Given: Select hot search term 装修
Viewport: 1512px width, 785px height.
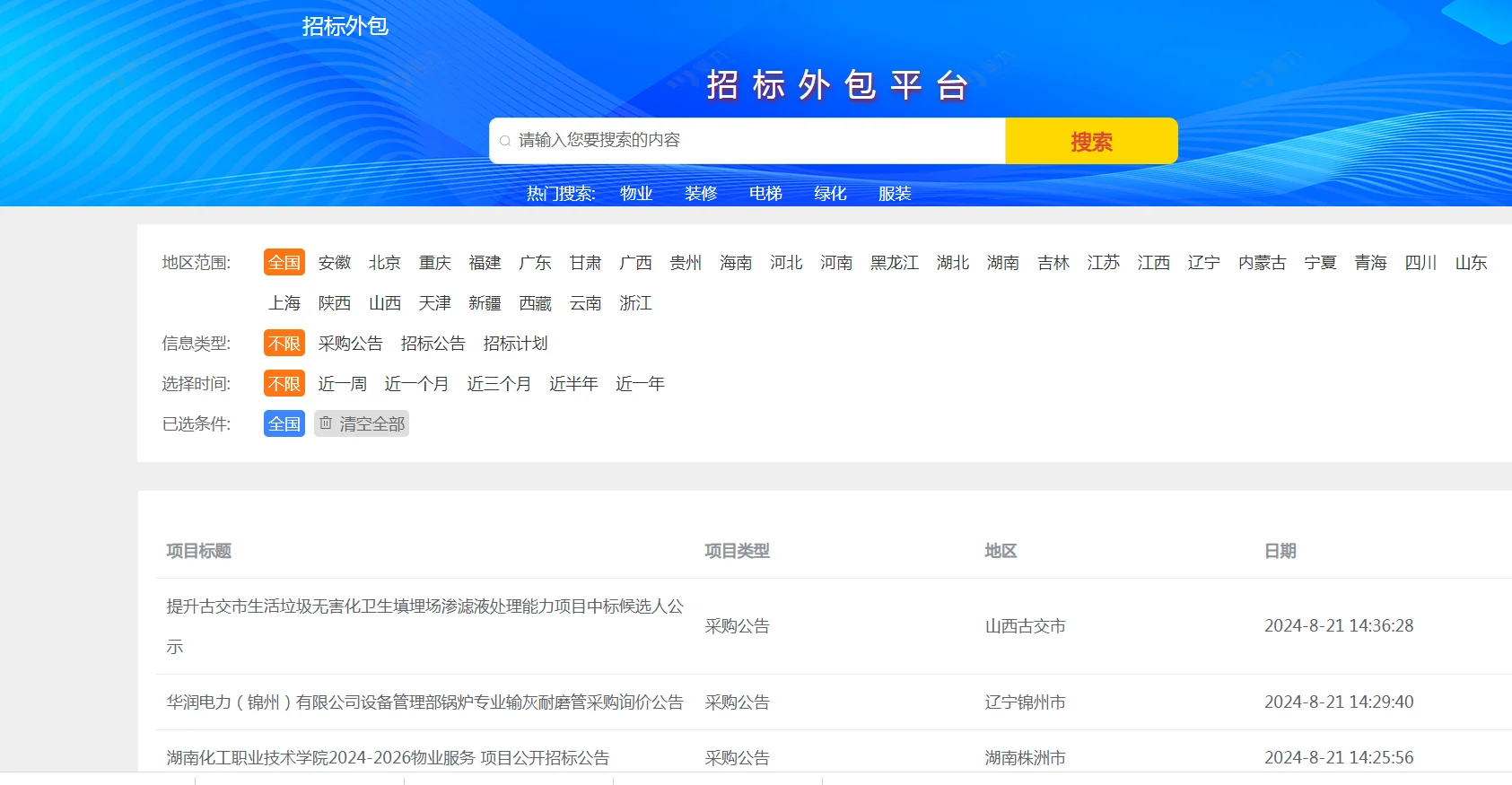Looking at the screenshot, I should pos(701,193).
